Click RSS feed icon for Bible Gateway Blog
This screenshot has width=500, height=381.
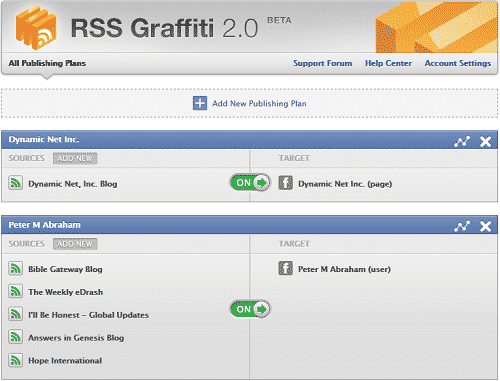[15, 268]
